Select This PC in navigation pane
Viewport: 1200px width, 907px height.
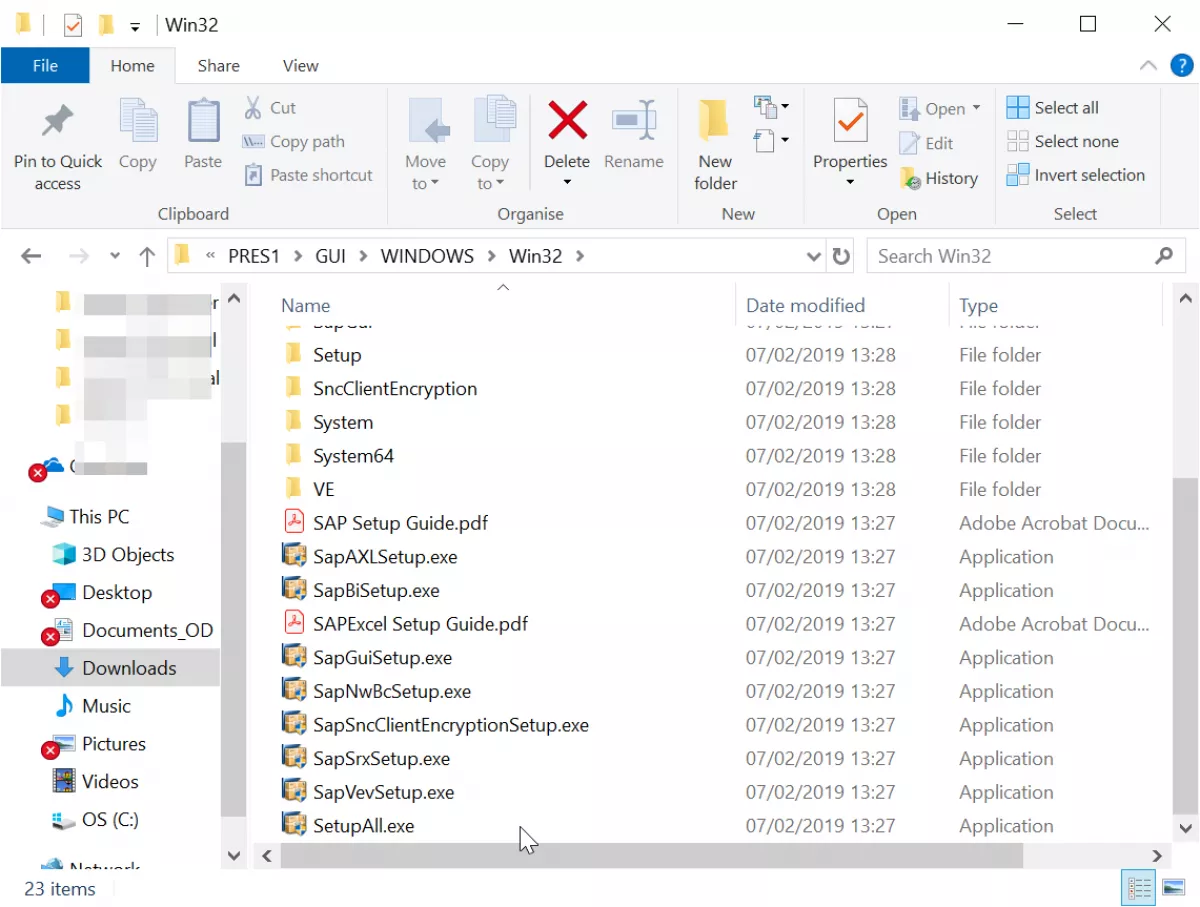point(99,517)
